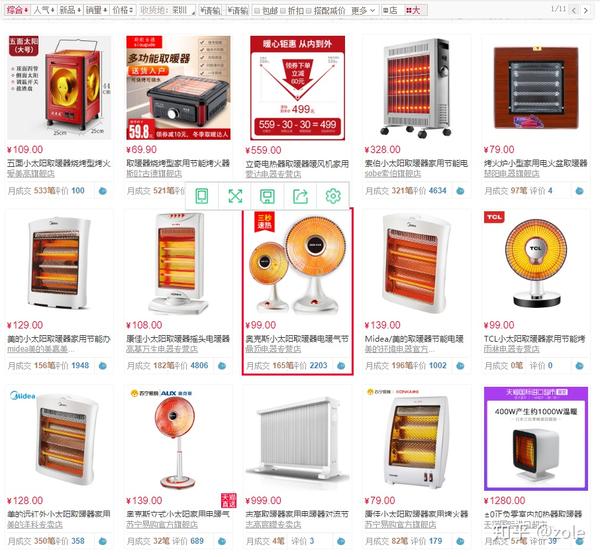Open the ¥559.00 heater product title link
This screenshot has height=557, width=600.
click(297, 164)
